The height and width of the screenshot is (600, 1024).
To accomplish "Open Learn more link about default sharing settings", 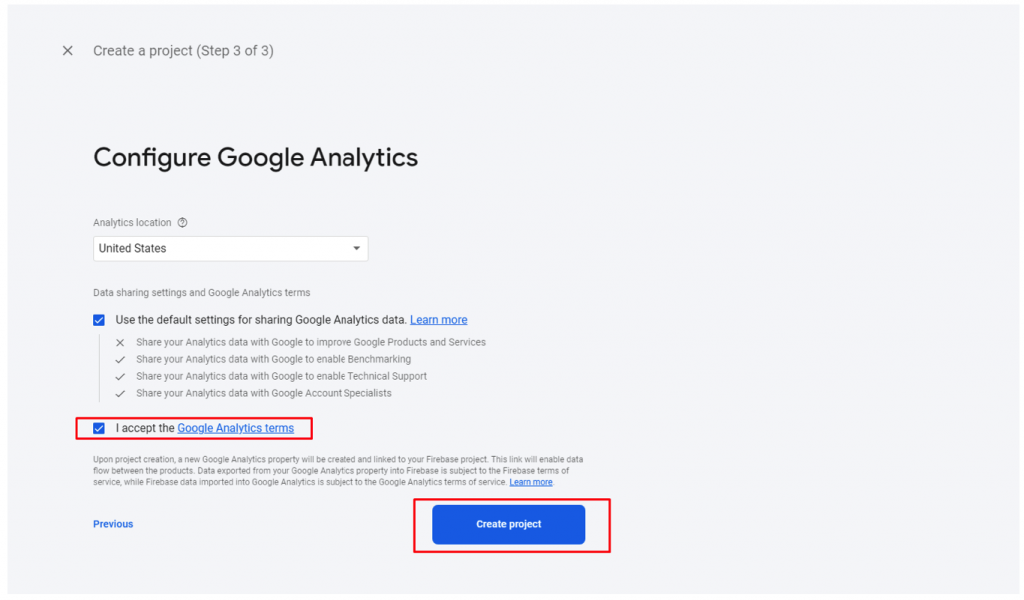I will 438,320.
